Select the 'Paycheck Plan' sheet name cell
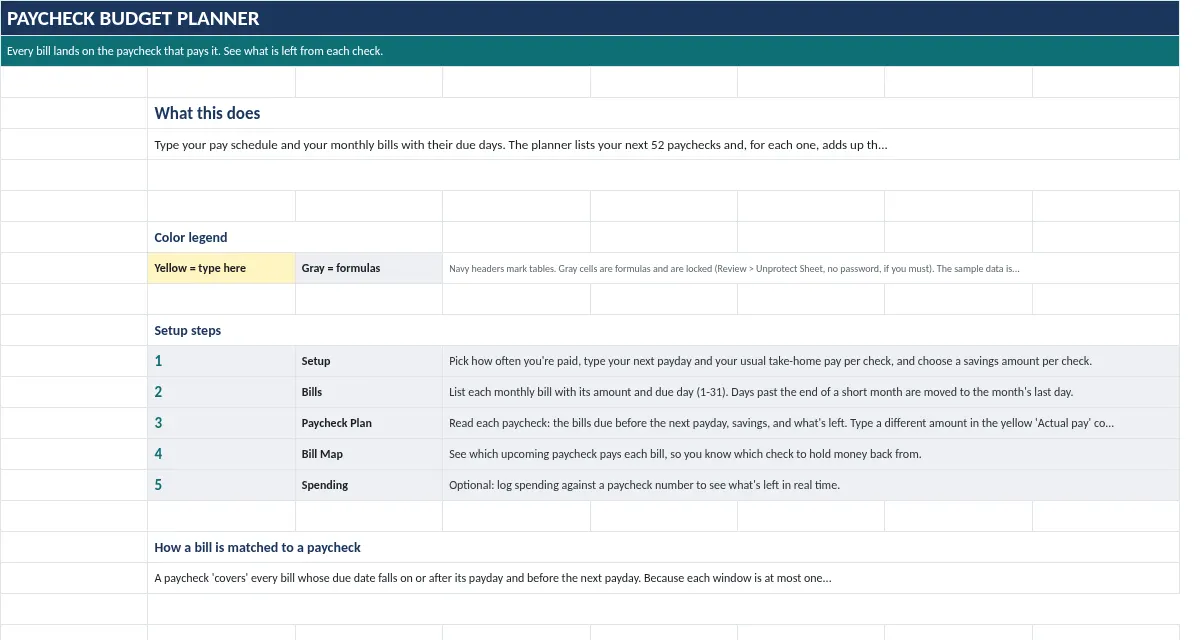The height and width of the screenshot is (640, 1200). click(369, 423)
